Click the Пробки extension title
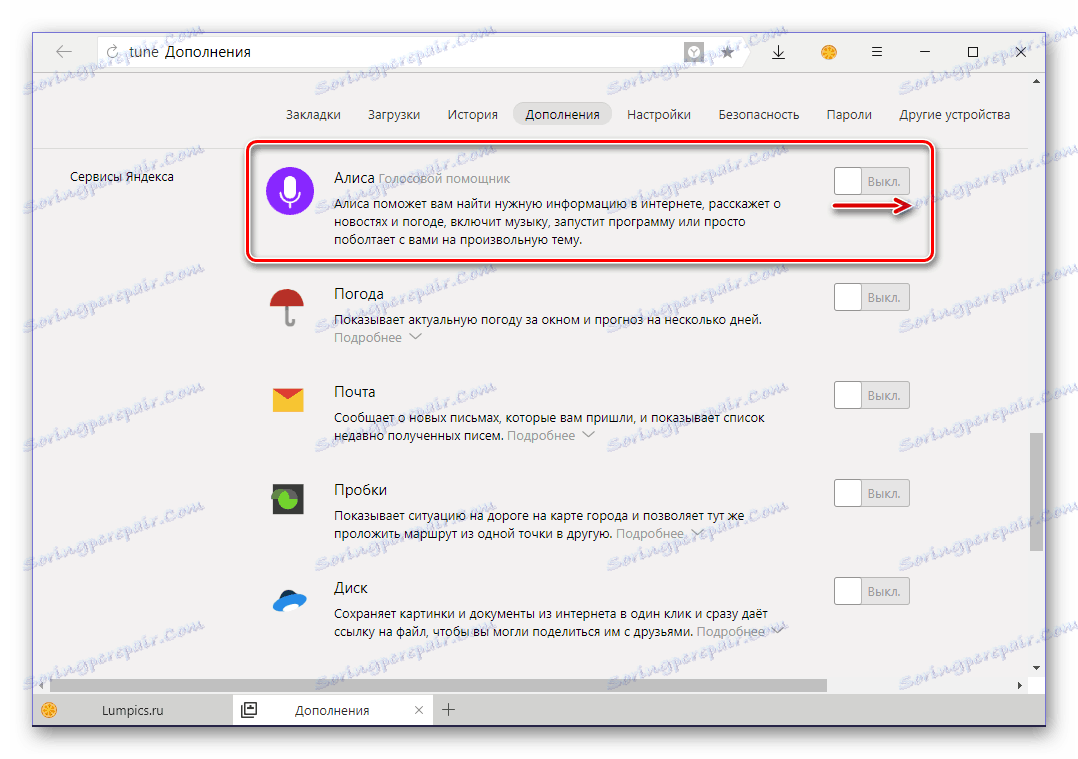Viewport: 1078px width, 759px height. tap(360, 490)
